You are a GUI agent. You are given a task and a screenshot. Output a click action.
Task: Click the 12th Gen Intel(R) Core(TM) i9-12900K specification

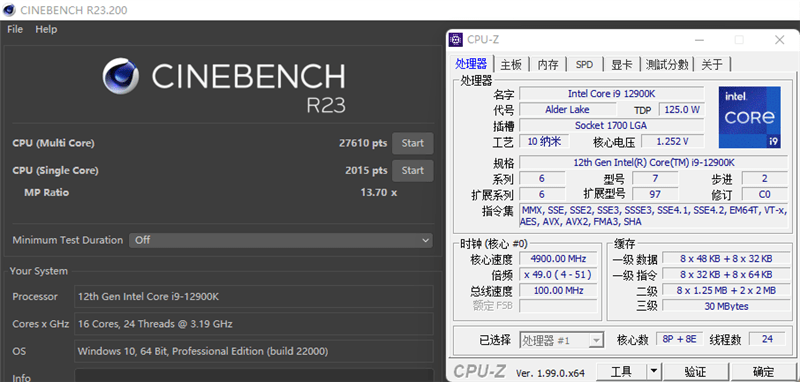pyautogui.click(x=654, y=163)
